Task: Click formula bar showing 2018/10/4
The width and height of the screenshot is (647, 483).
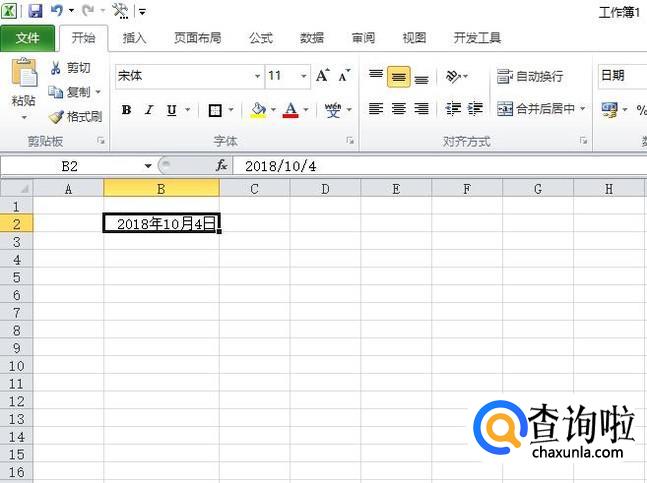Action: click(x=440, y=166)
